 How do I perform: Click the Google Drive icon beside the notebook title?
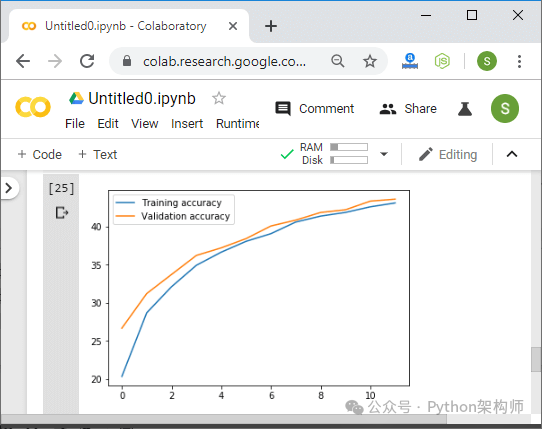pos(76,98)
